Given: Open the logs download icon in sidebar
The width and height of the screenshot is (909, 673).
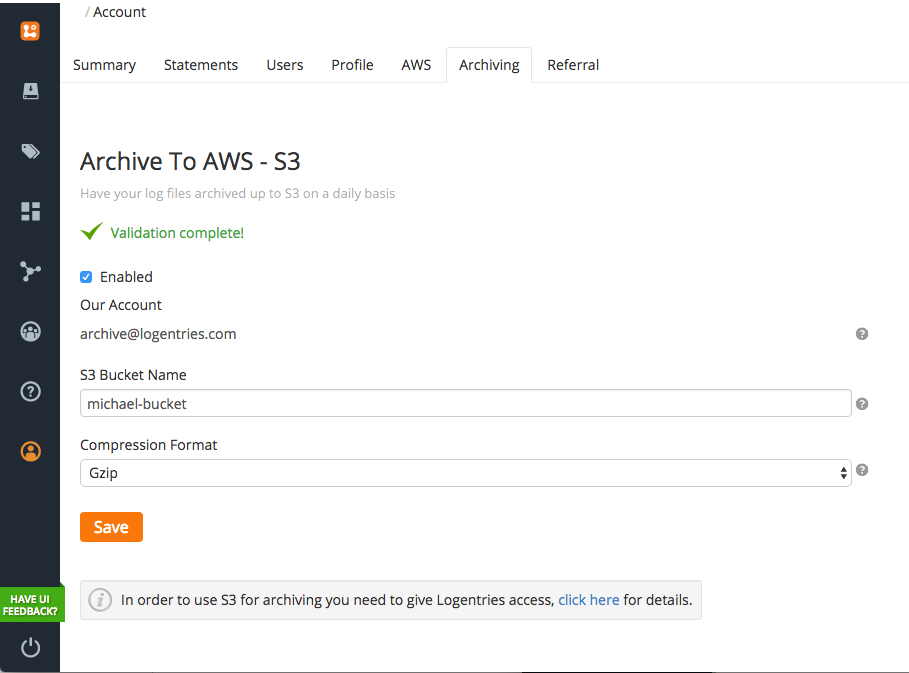Looking at the screenshot, I should tap(30, 91).
